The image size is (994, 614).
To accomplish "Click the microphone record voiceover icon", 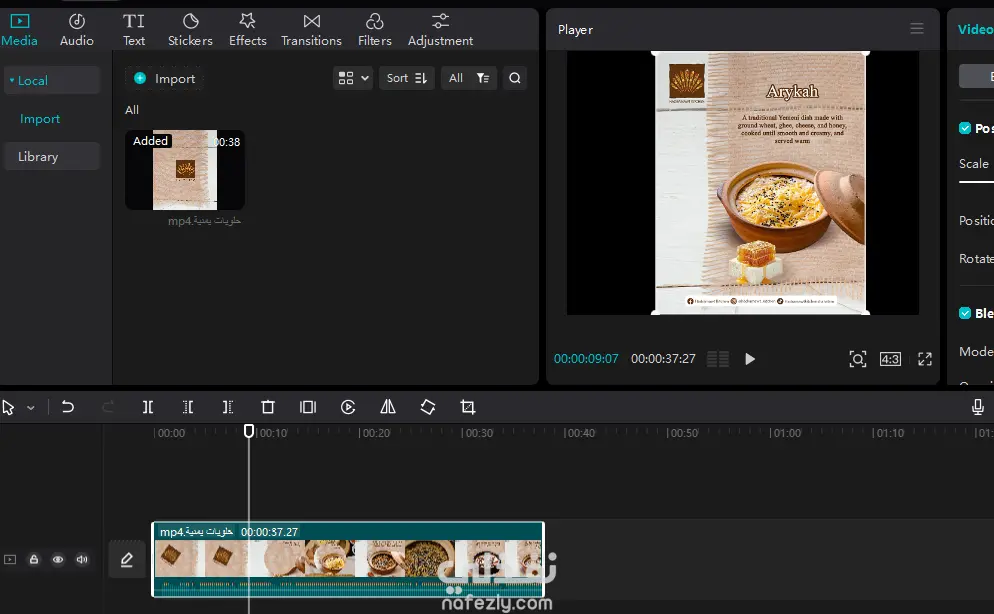I will click(x=978, y=407).
